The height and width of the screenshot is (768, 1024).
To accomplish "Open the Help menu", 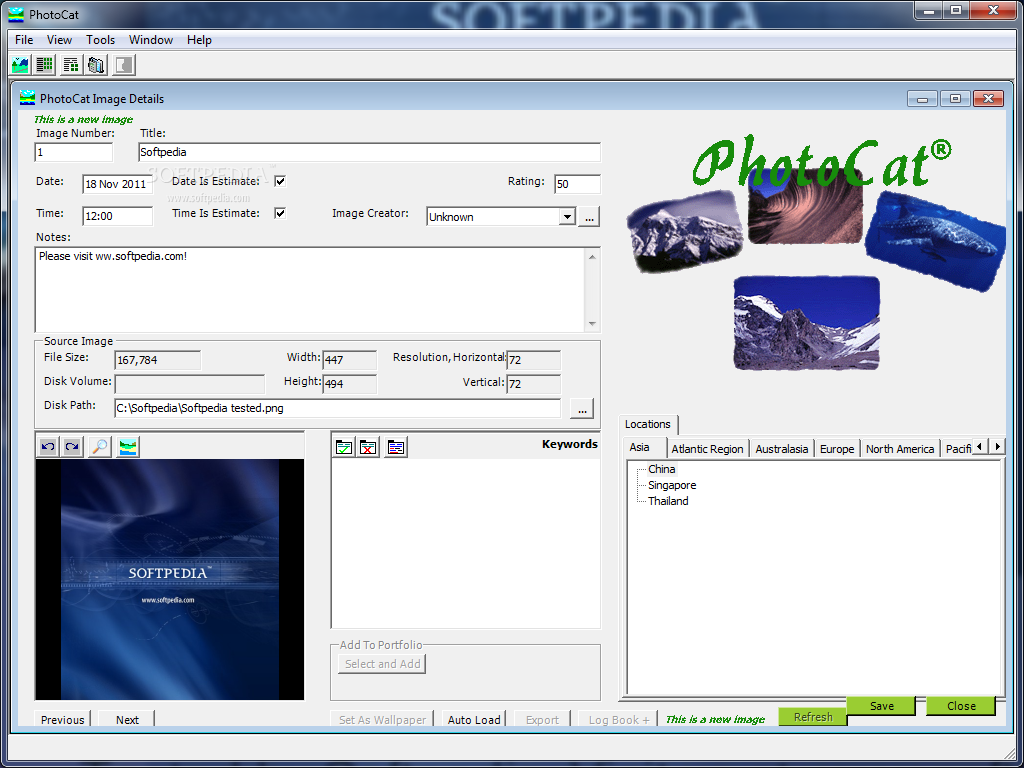I will 199,40.
